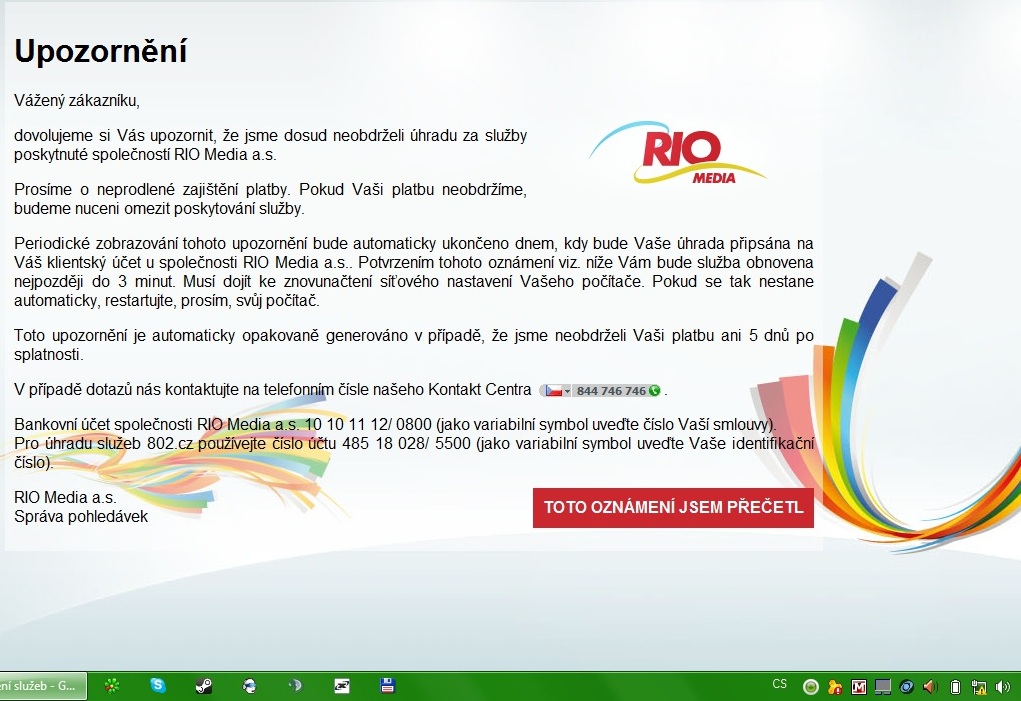Switch to the 'ní služeb - G...' taskbar window button
This screenshot has width=1021, height=701.
[x=43, y=686]
